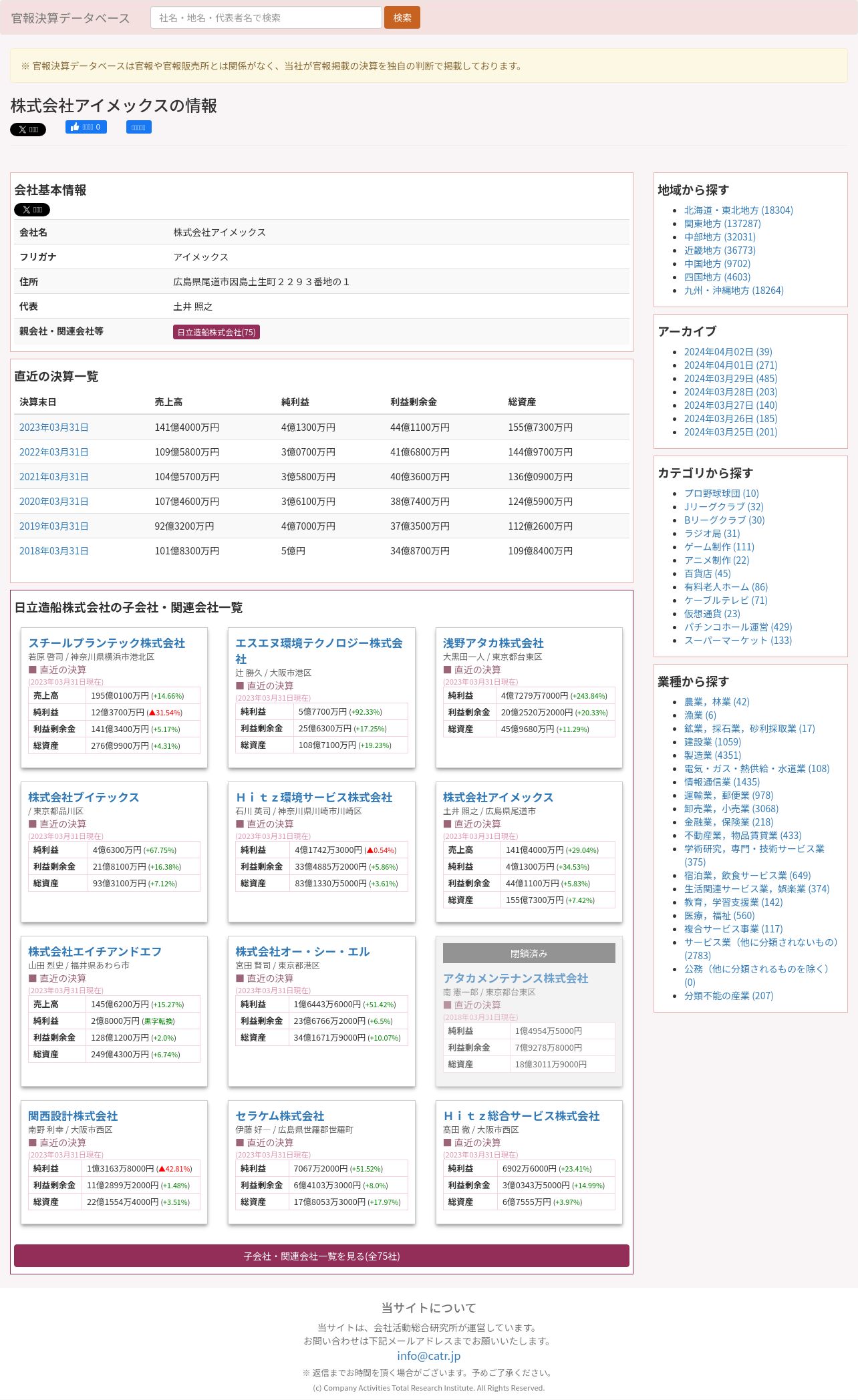Click the X post button below the page title
Image resolution: width=858 pixels, height=1400 pixels.
[x=28, y=130]
